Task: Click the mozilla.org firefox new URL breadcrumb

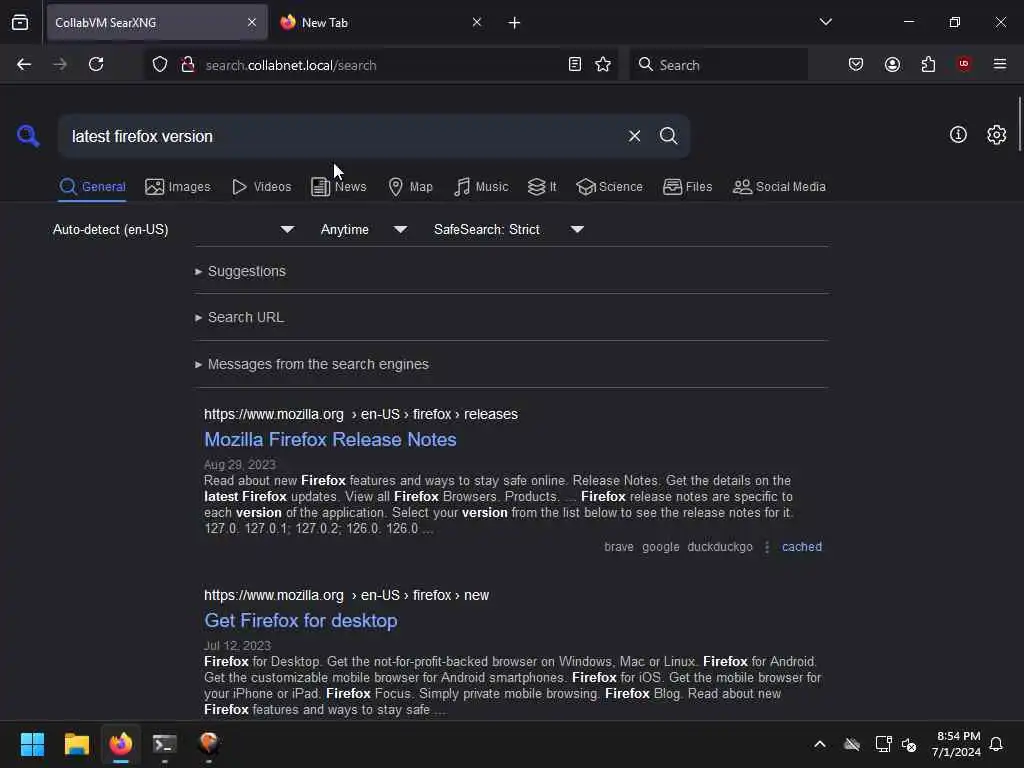Action: [x=346, y=596]
